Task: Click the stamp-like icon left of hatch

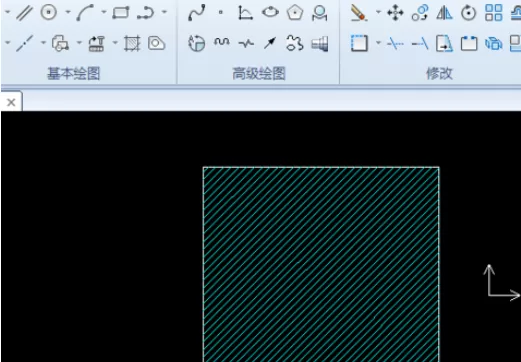Action: click(x=97, y=44)
